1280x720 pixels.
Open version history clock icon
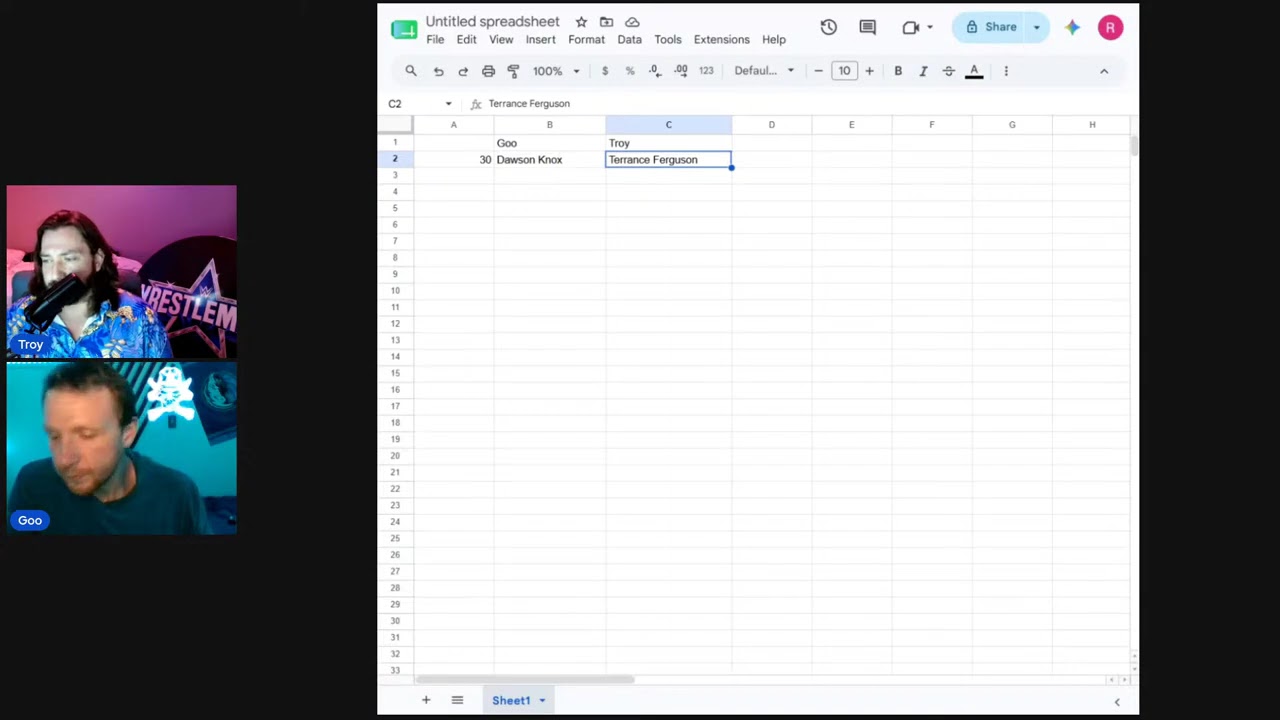pos(829,27)
